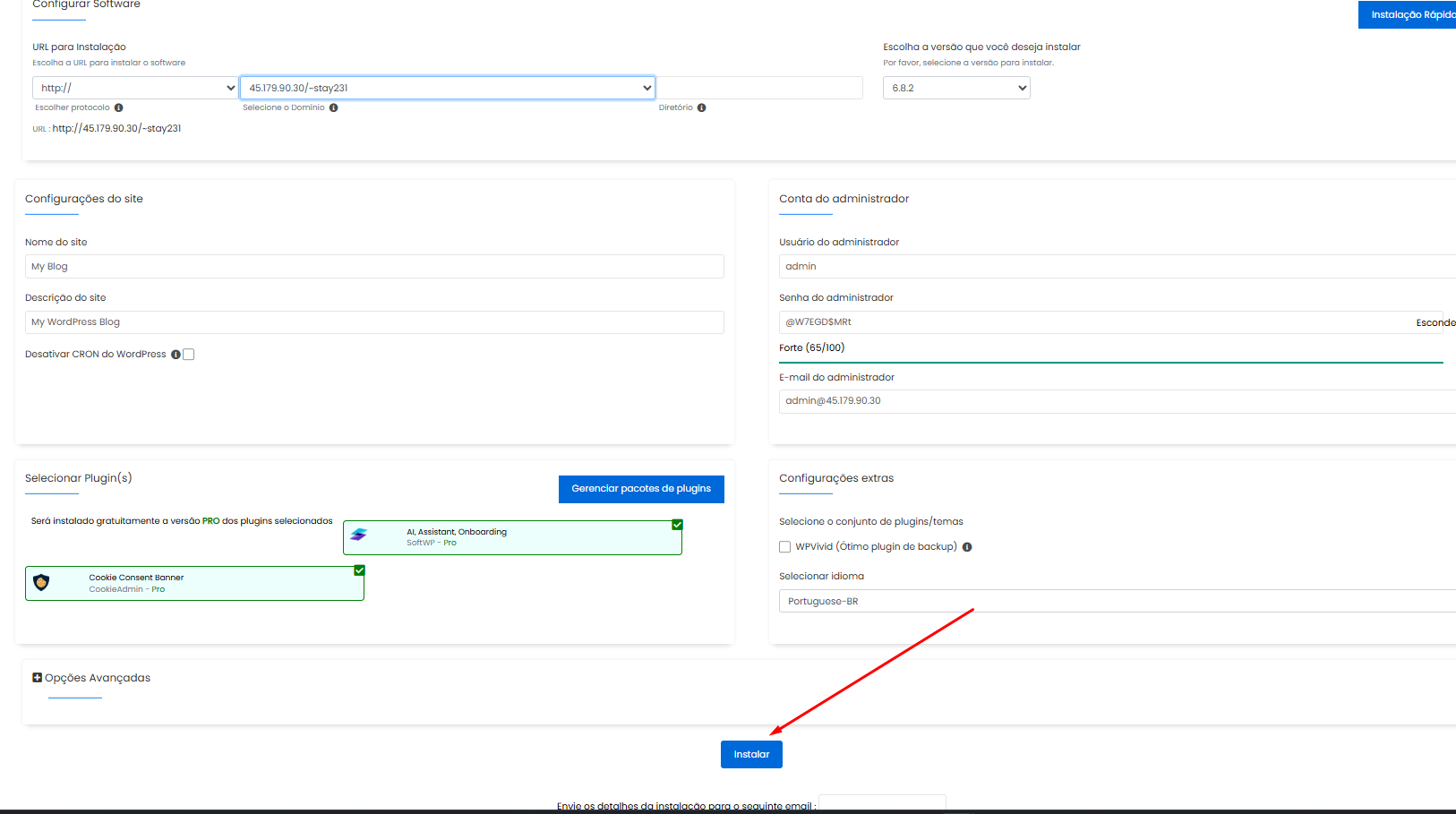Click the SoftWP plugin logo icon
Screen dimensions: 1456x814
359,535
